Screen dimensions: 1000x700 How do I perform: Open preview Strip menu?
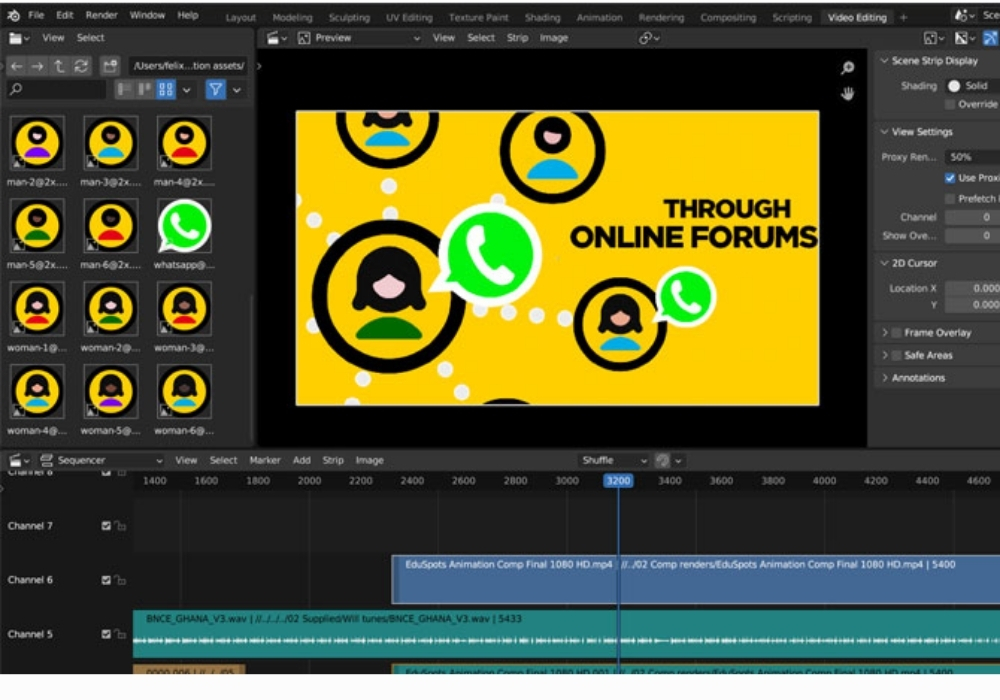pyautogui.click(x=517, y=38)
